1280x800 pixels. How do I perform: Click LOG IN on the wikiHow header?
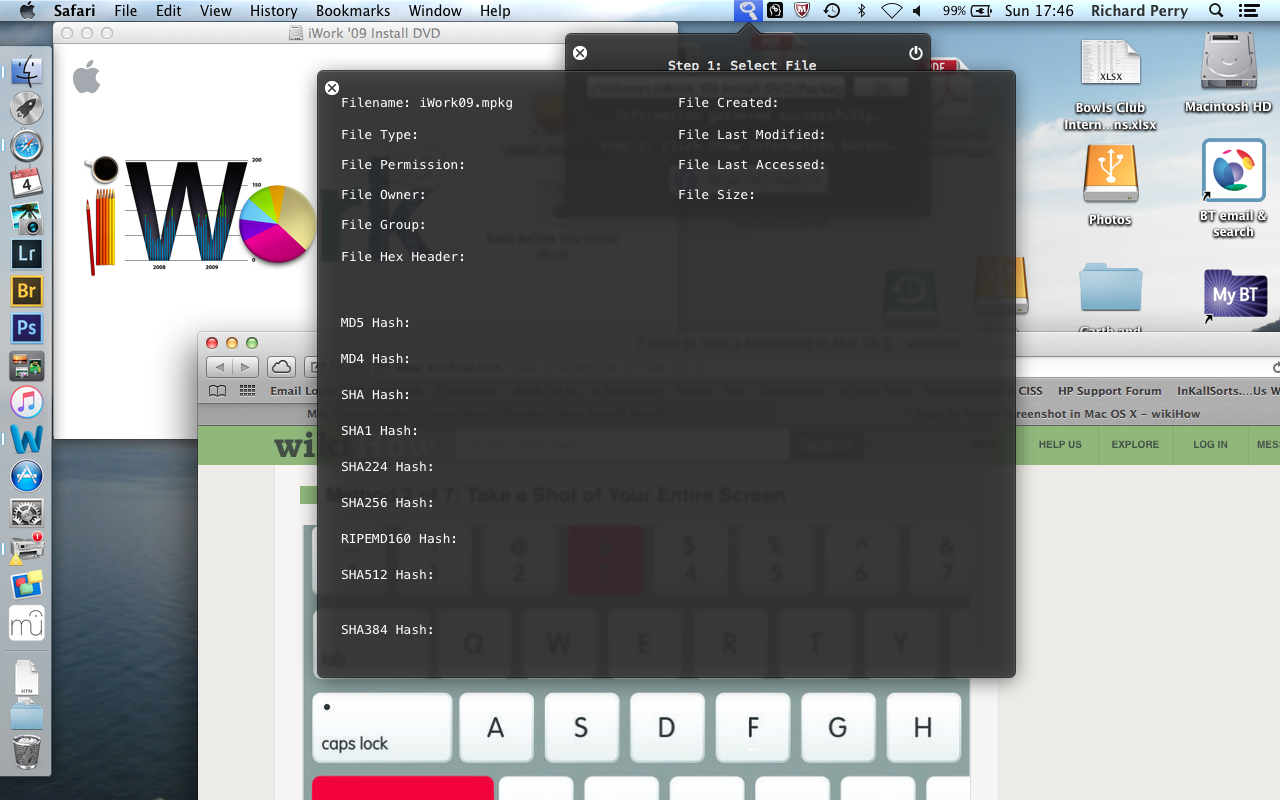[x=1210, y=444]
